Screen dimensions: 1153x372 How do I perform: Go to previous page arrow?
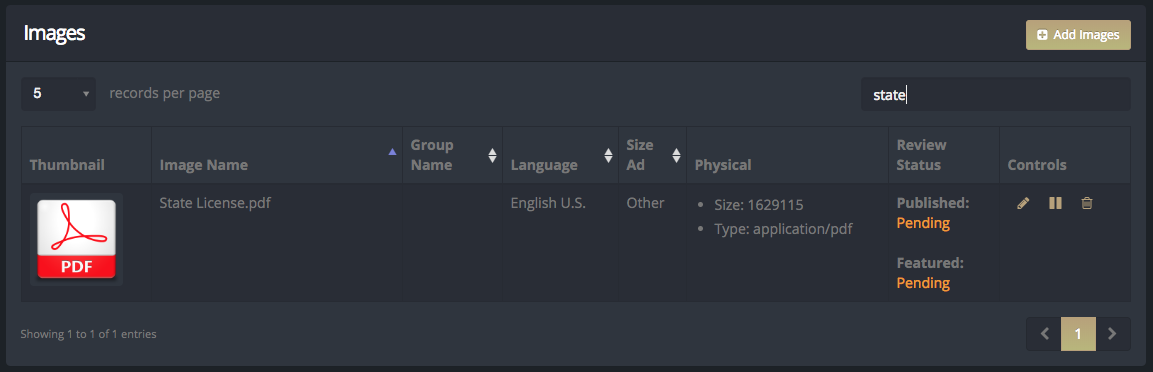(1044, 334)
